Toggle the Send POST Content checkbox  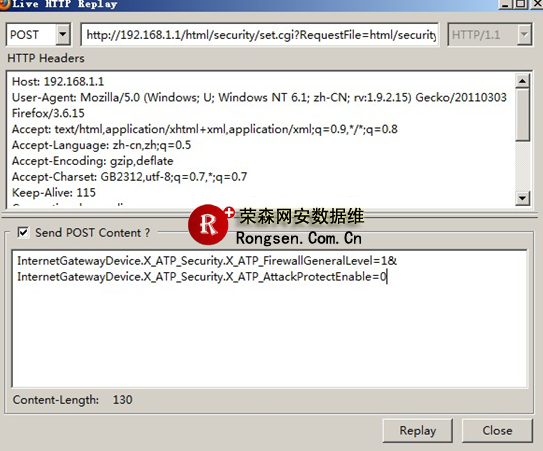pos(23,232)
